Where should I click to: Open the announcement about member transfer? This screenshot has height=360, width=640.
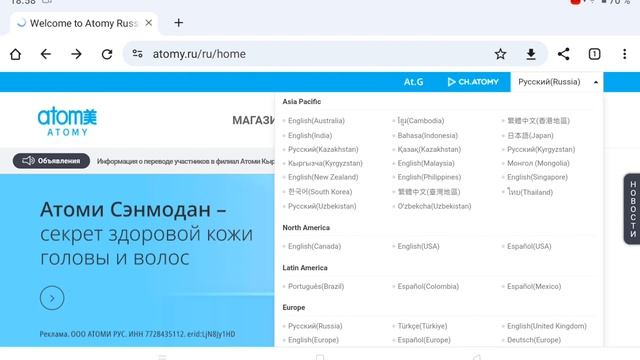point(186,161)
